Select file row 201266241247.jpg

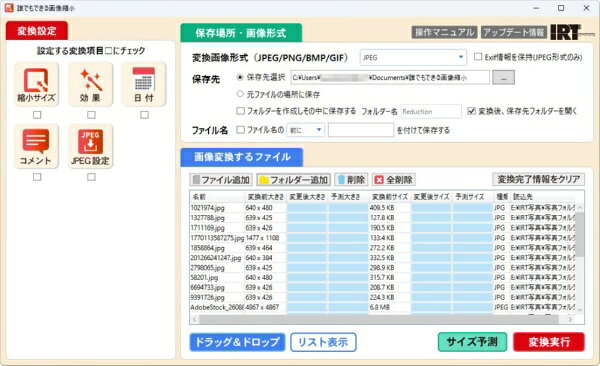[383, 258]
